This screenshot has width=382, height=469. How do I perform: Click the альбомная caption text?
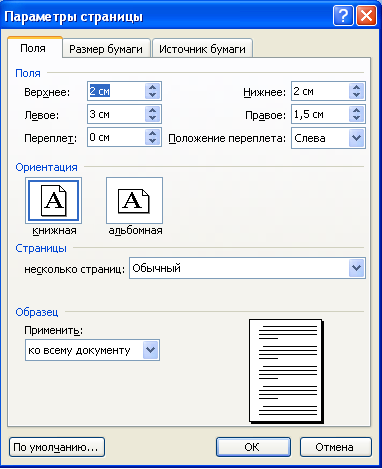point(135,230)
